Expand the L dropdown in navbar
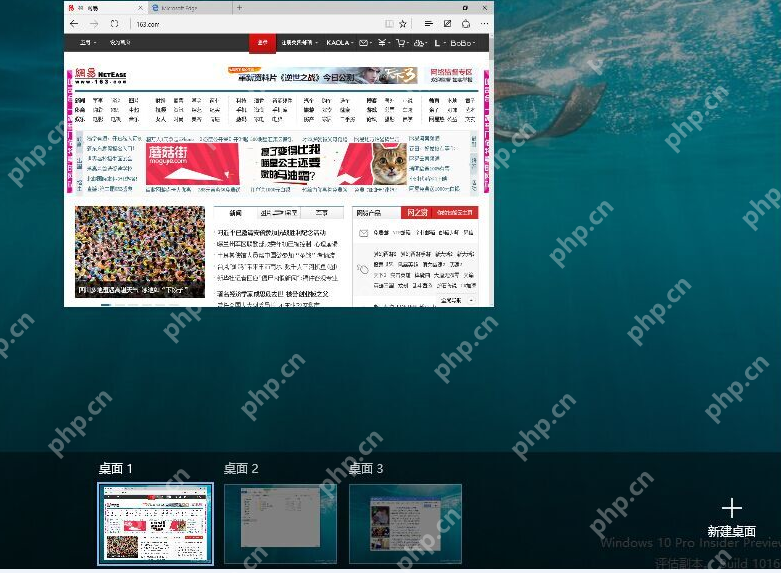 (x=439, y=43)
